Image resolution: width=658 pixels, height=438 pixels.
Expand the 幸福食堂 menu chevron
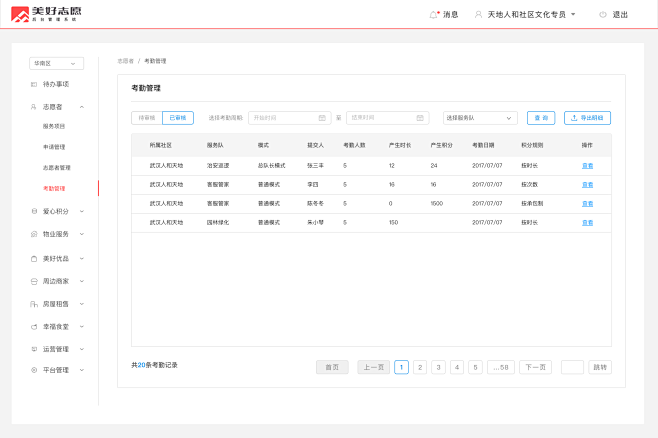click(x=82, y=326)
